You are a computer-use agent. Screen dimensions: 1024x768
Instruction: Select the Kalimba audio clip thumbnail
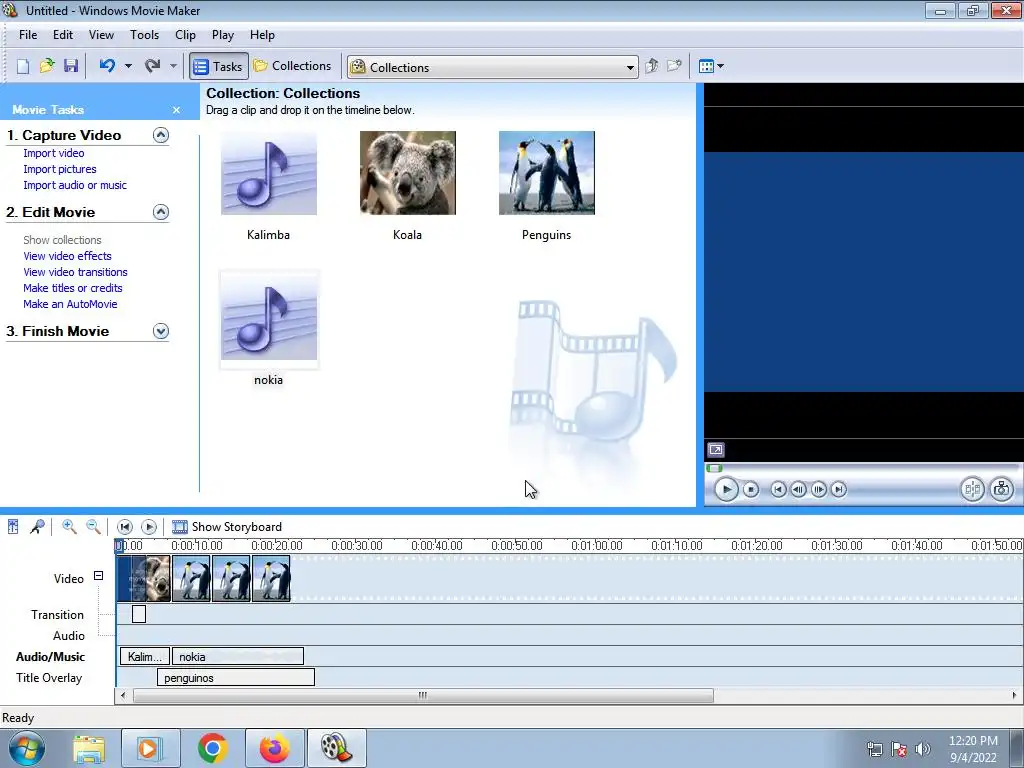coord(268,173)
